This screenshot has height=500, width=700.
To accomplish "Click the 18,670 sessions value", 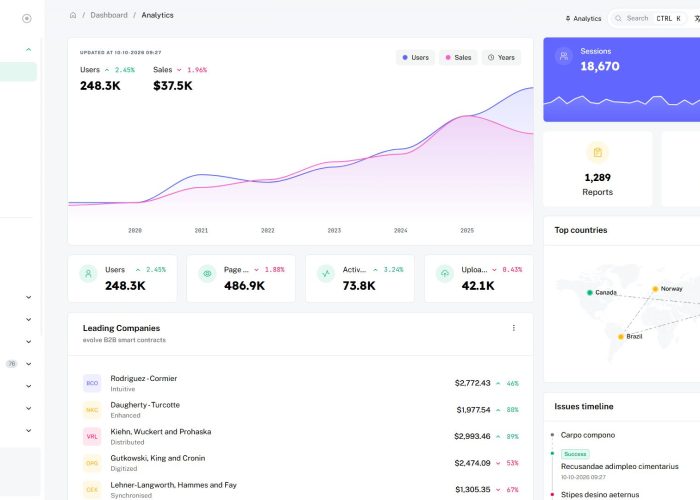I will pos(600,67).
